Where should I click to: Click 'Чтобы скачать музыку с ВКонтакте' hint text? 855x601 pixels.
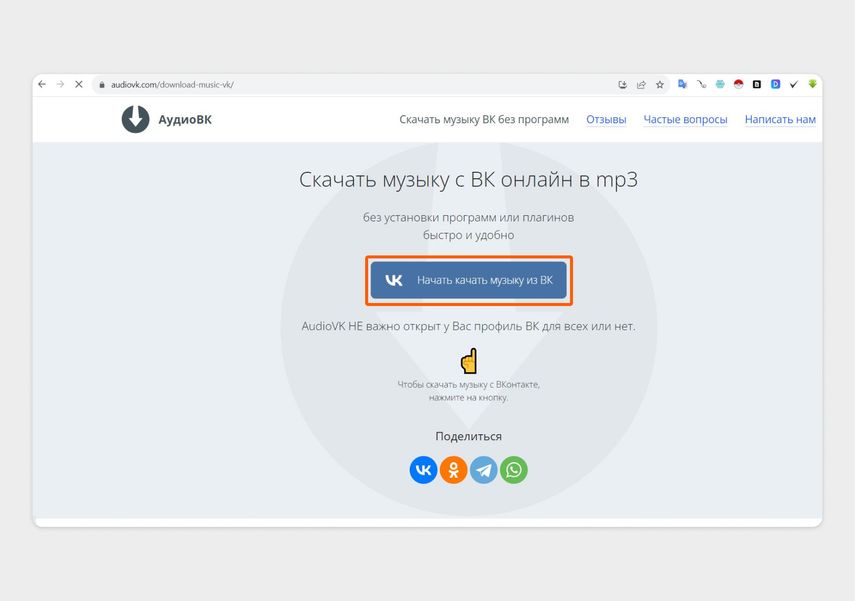(x=468, y=384)
